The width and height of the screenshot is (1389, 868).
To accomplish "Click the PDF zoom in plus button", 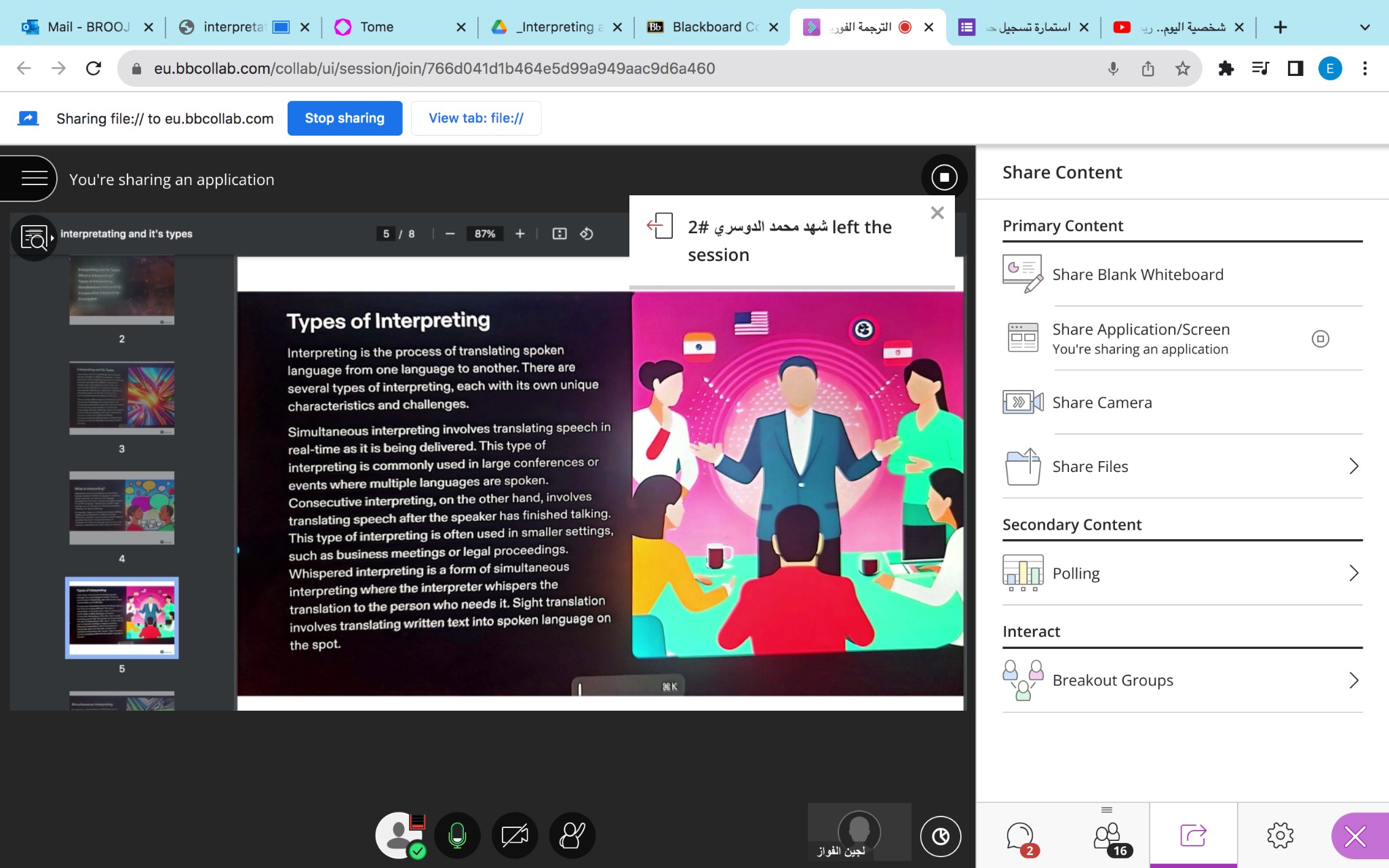I will 520,234.
